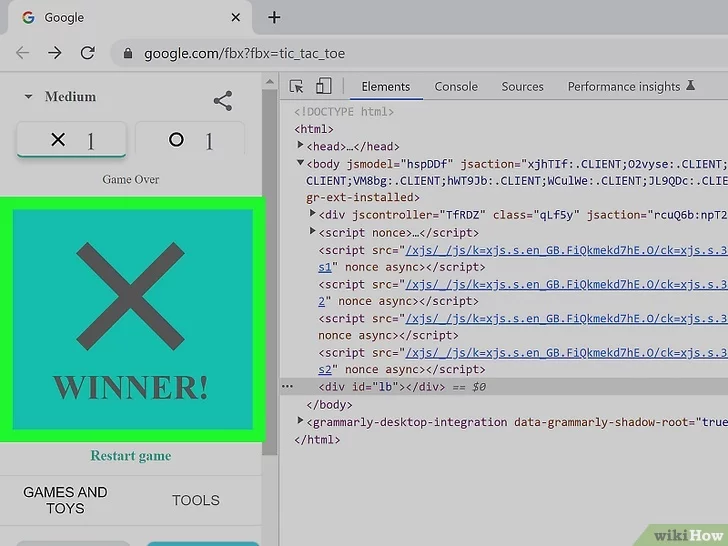The height and width of the screenshot is (546, 728).
Task: Select the </html> closing tag row
Action: (317, 439)
